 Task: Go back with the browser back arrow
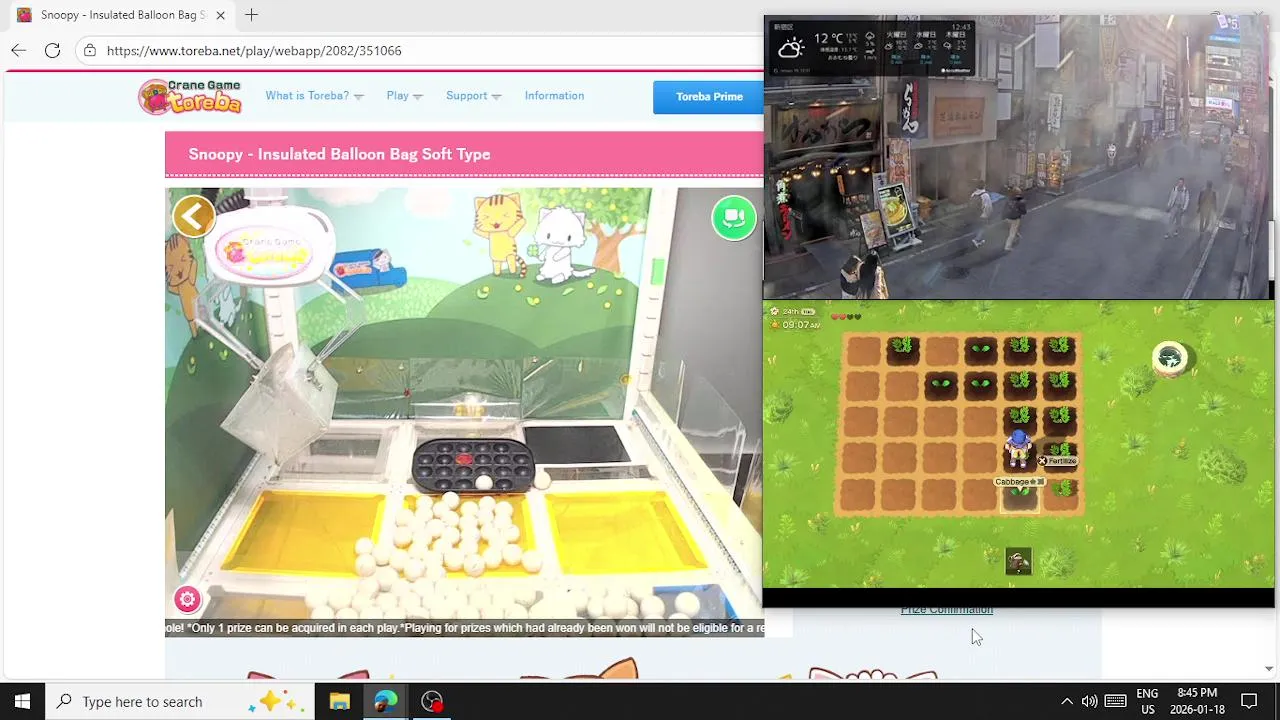pyautogui.click(x=18, y=50)
